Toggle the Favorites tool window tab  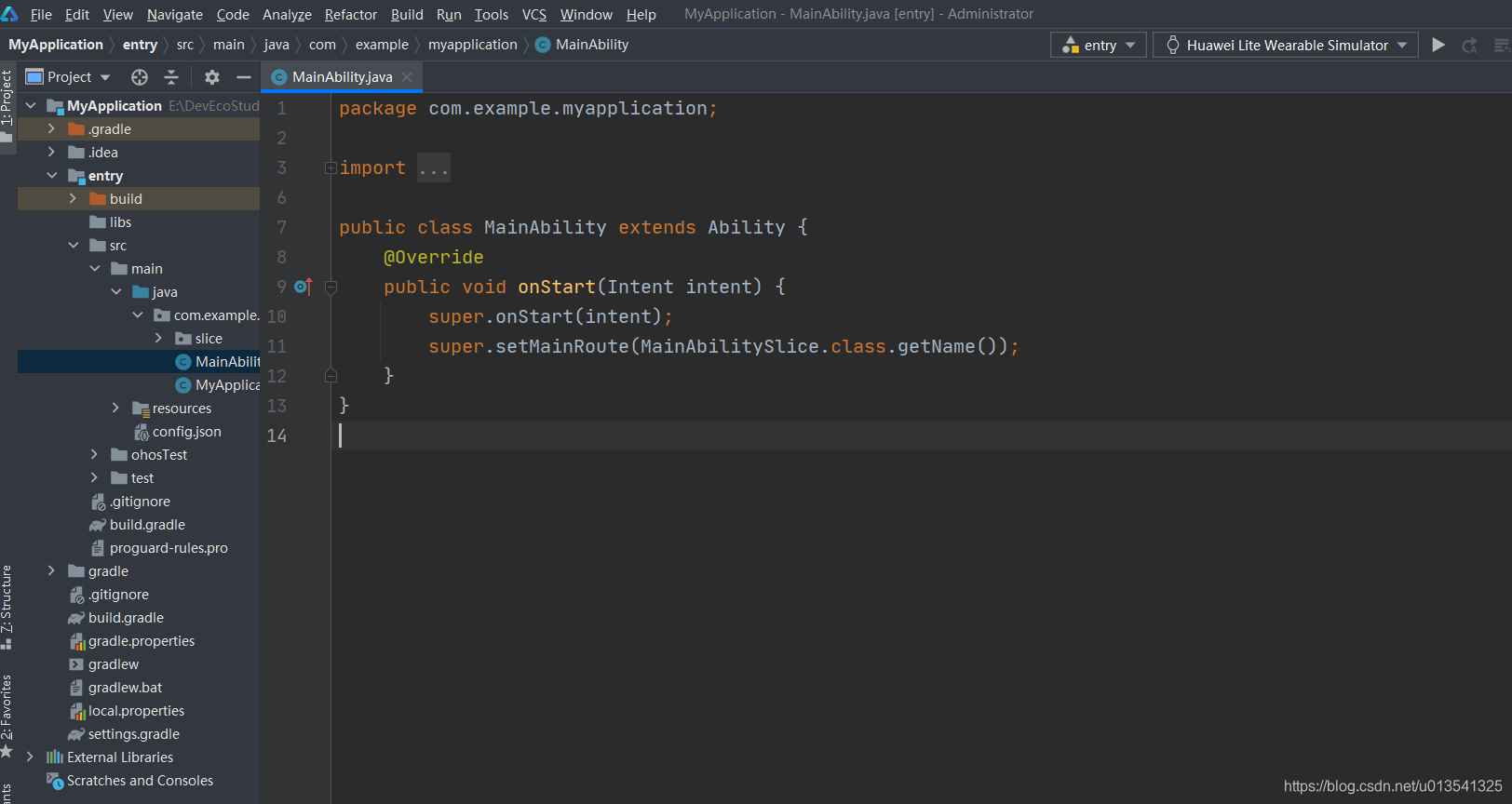point(7,715)
